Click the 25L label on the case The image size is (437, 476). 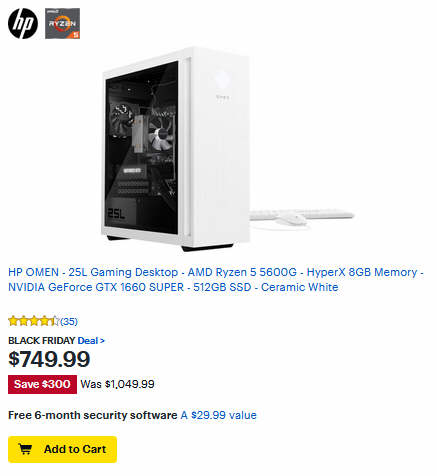tap(116, 214)
